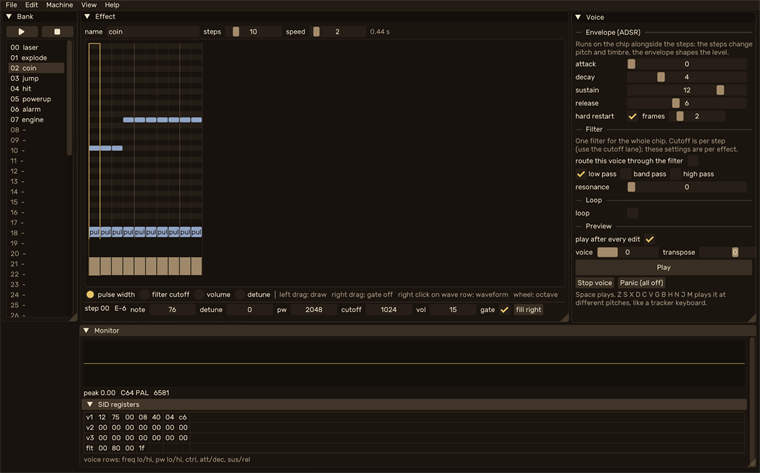Collapse the Effect panel triangle
The height and width of the screenshot is (473, 760).
point(87,16)
